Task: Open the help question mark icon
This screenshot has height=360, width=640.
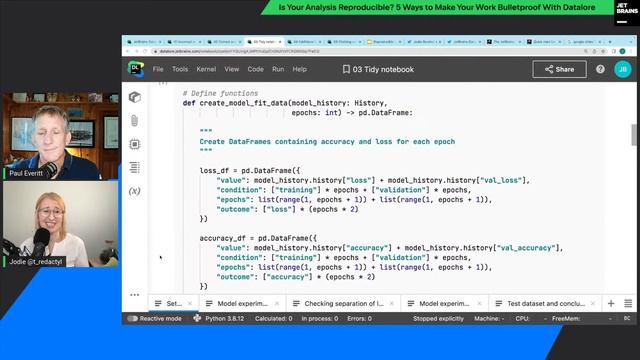Action: coord(600,69)
